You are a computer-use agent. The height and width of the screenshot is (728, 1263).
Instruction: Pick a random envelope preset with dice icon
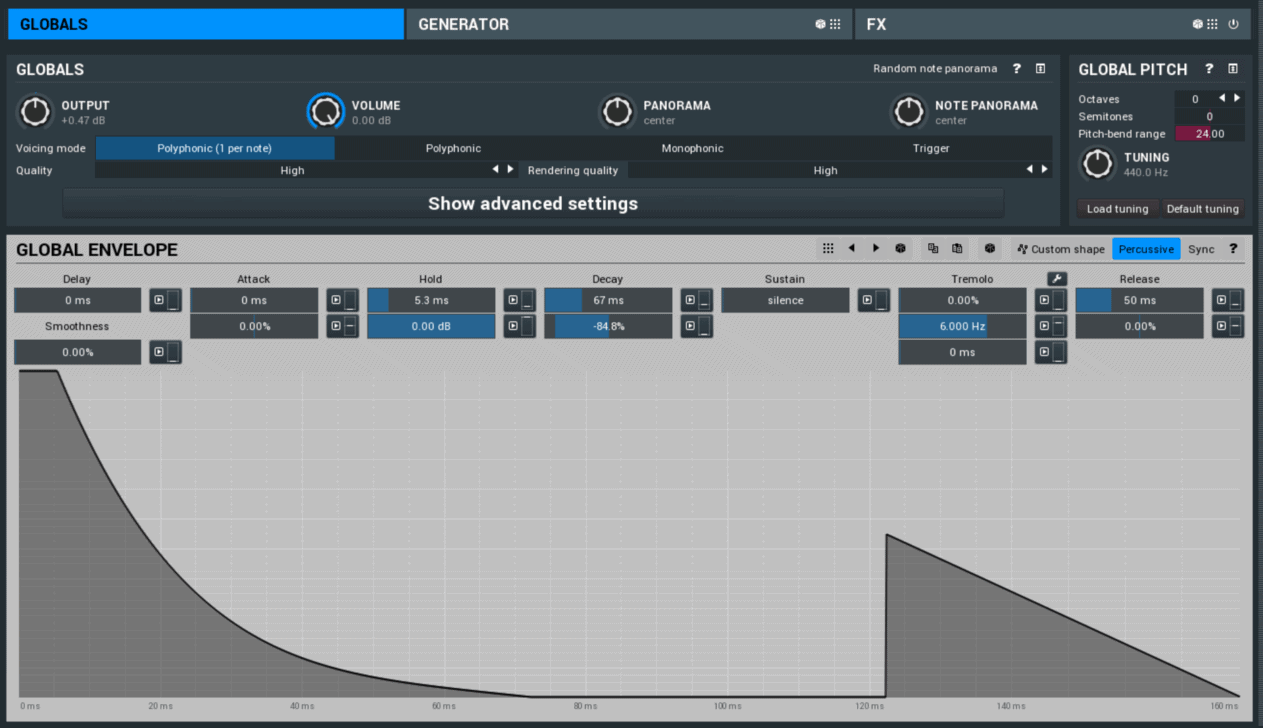click(900, 249)
